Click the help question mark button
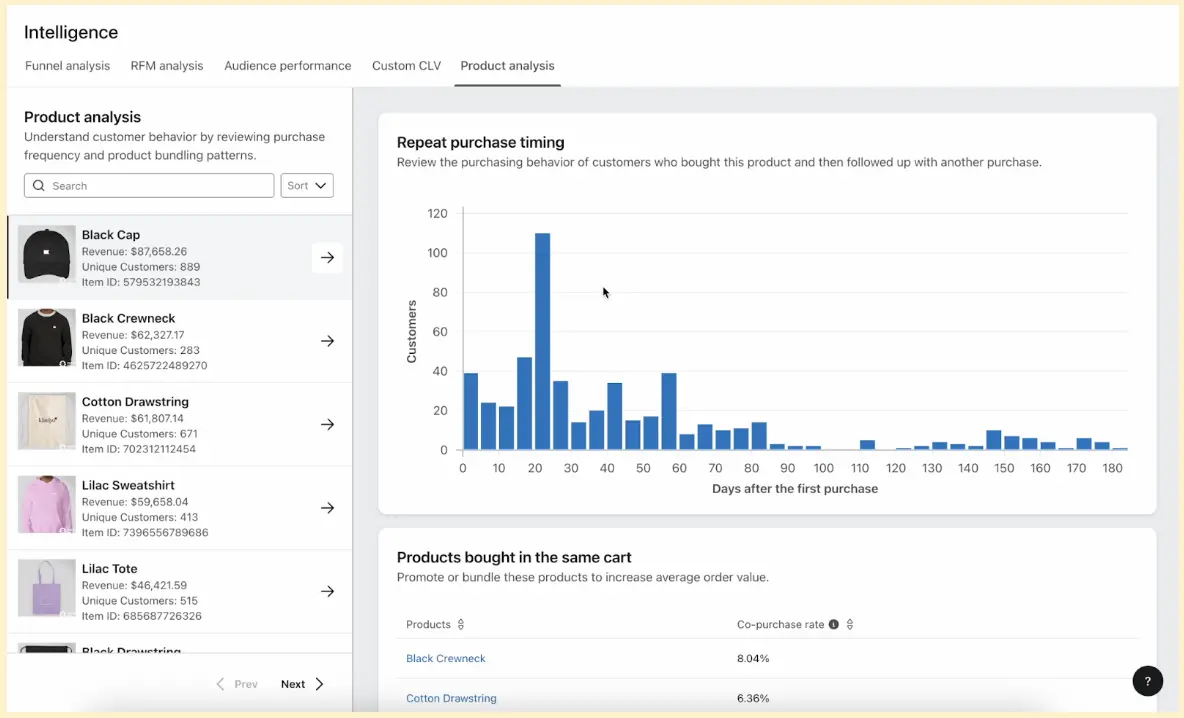This screenshot has height=718, width=1184. (1147, 681)
